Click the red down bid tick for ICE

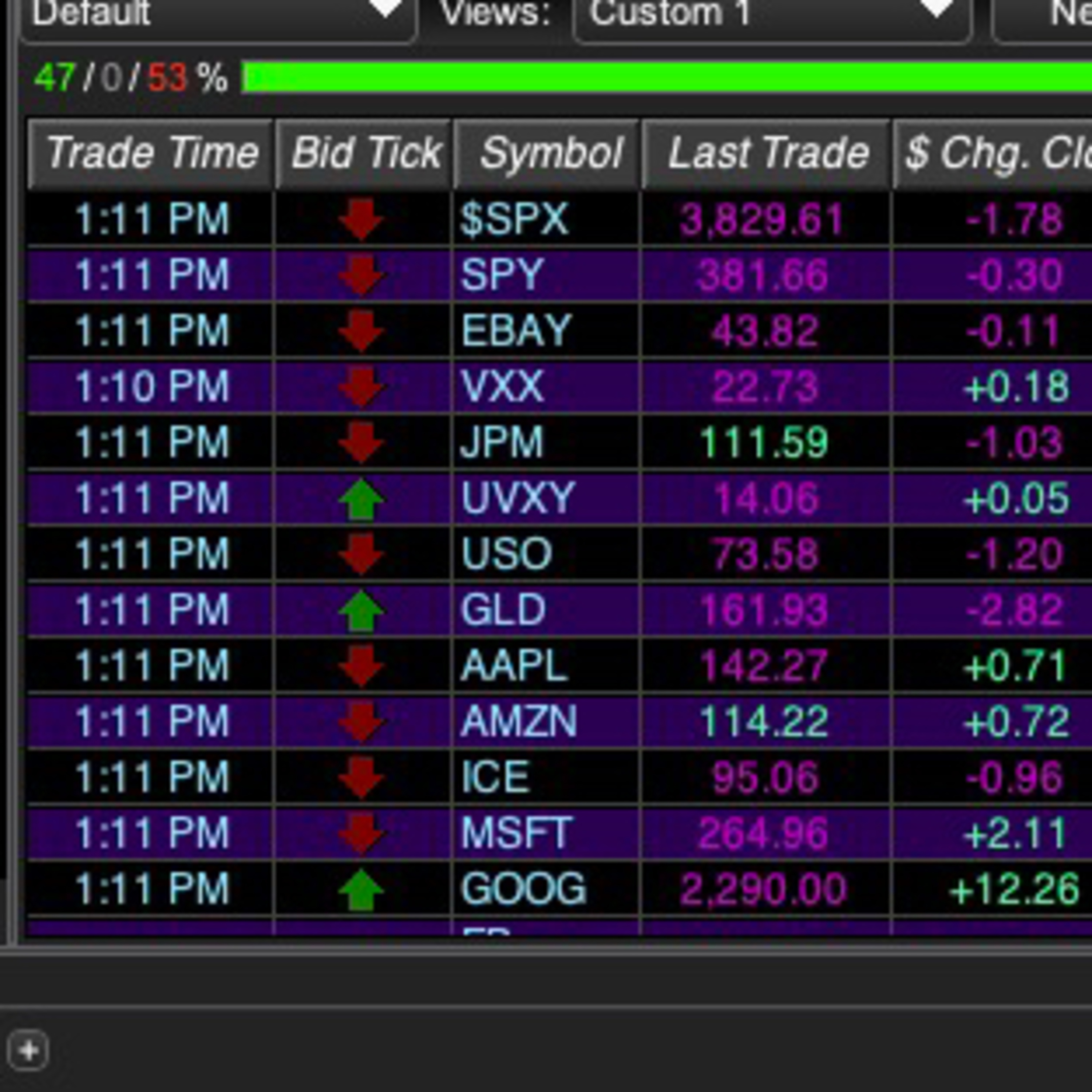[361, 778]
